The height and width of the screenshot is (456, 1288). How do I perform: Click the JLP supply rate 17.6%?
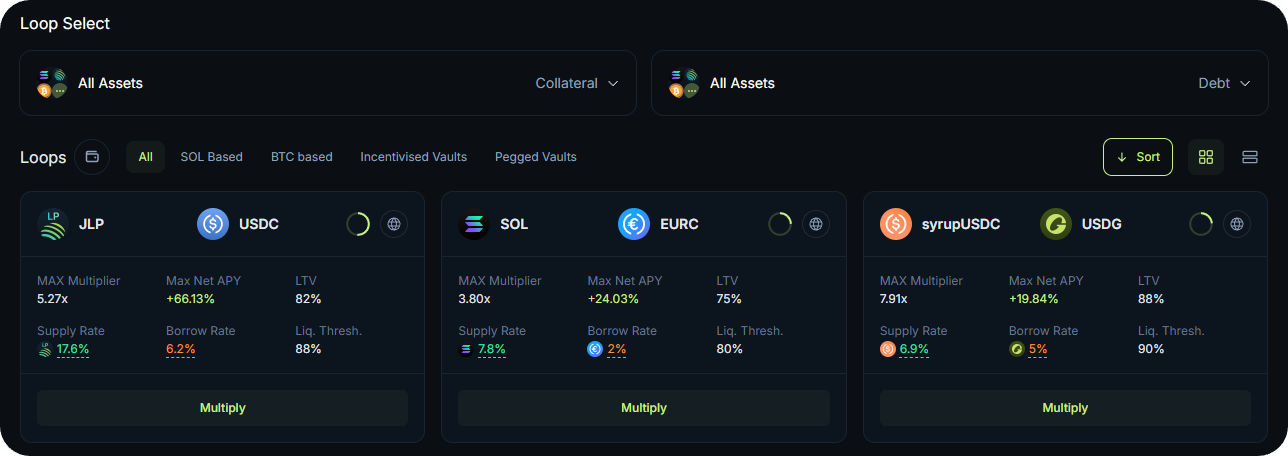tap(73, 349)
